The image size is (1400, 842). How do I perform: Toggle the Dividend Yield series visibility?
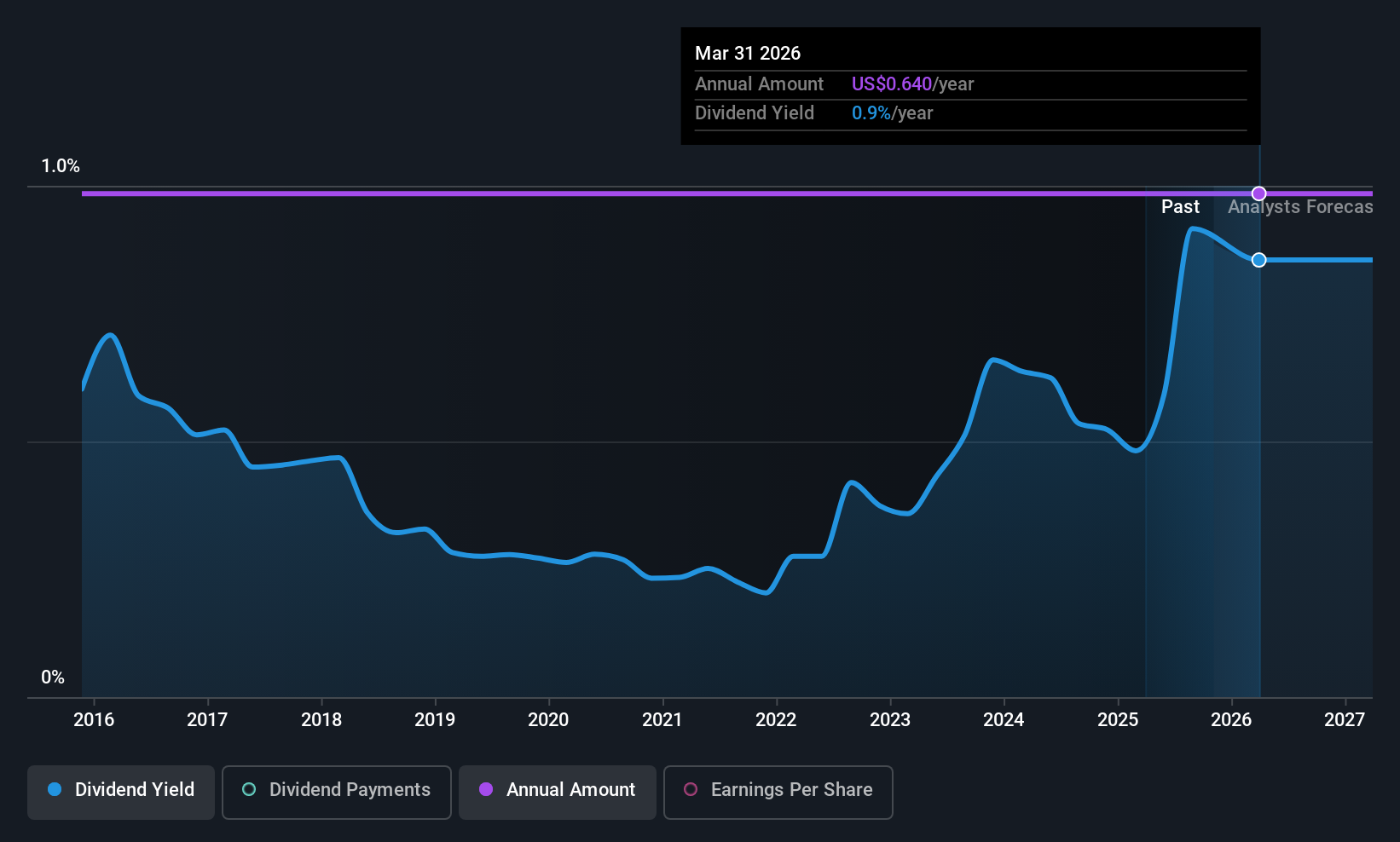[x=120, y=791]
